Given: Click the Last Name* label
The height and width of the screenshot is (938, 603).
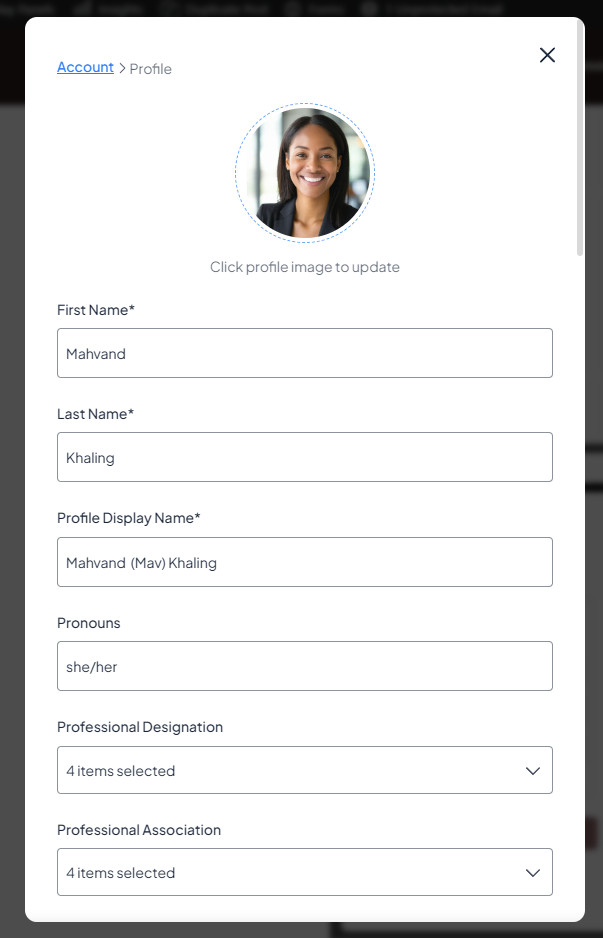Looking at the screenshot, I should coord(95,414).
